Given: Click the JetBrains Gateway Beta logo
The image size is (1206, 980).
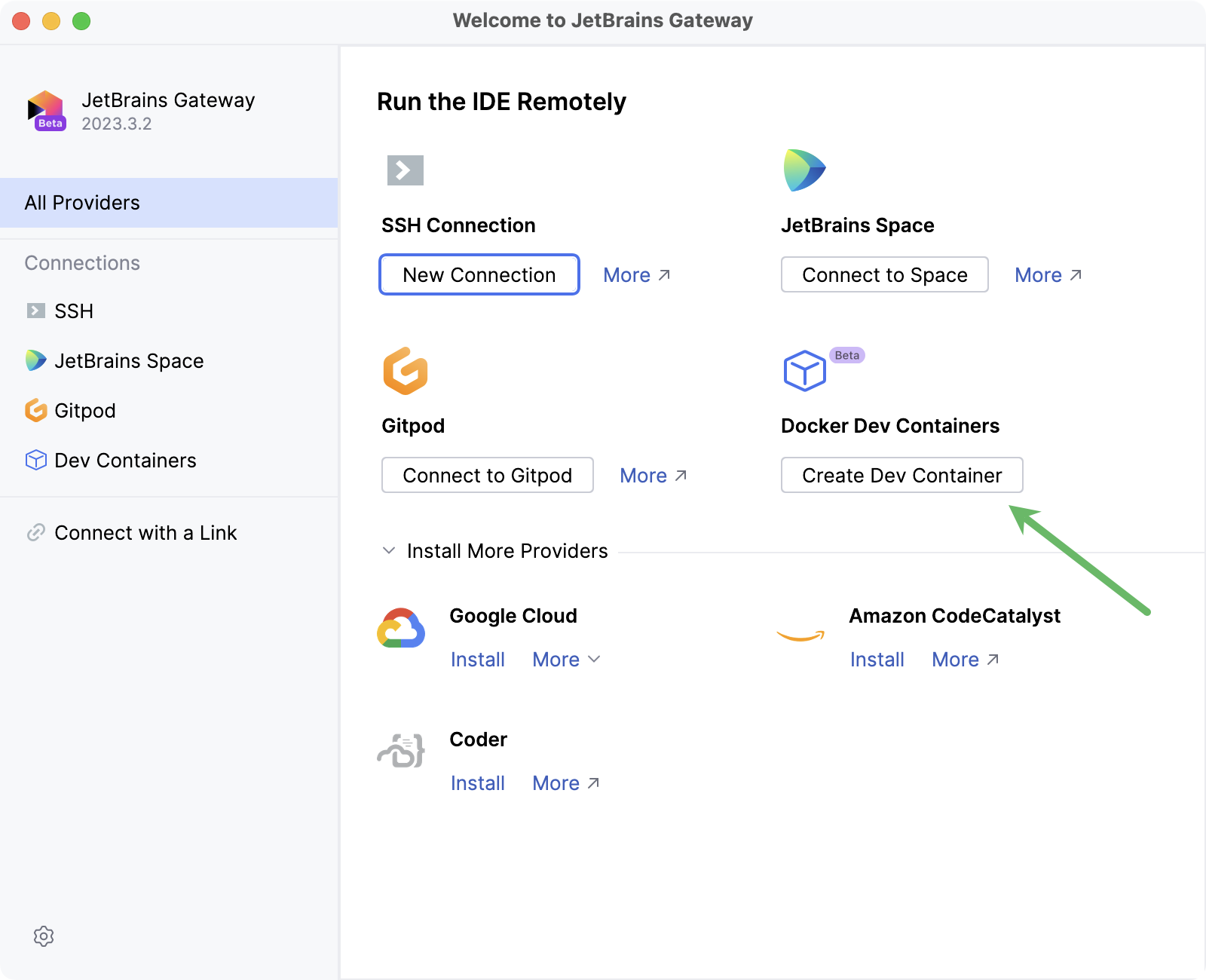Looking at the screenshot, I should pos(47,111).
